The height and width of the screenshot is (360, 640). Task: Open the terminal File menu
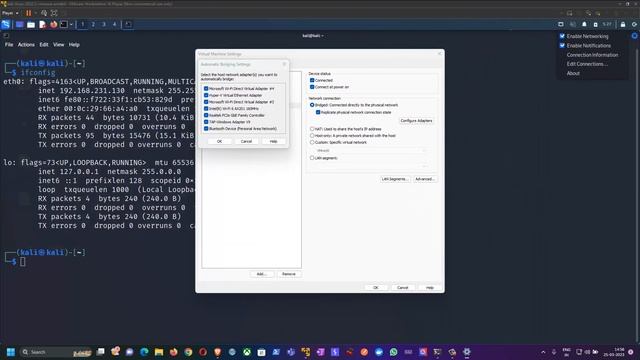click(9, 44)
